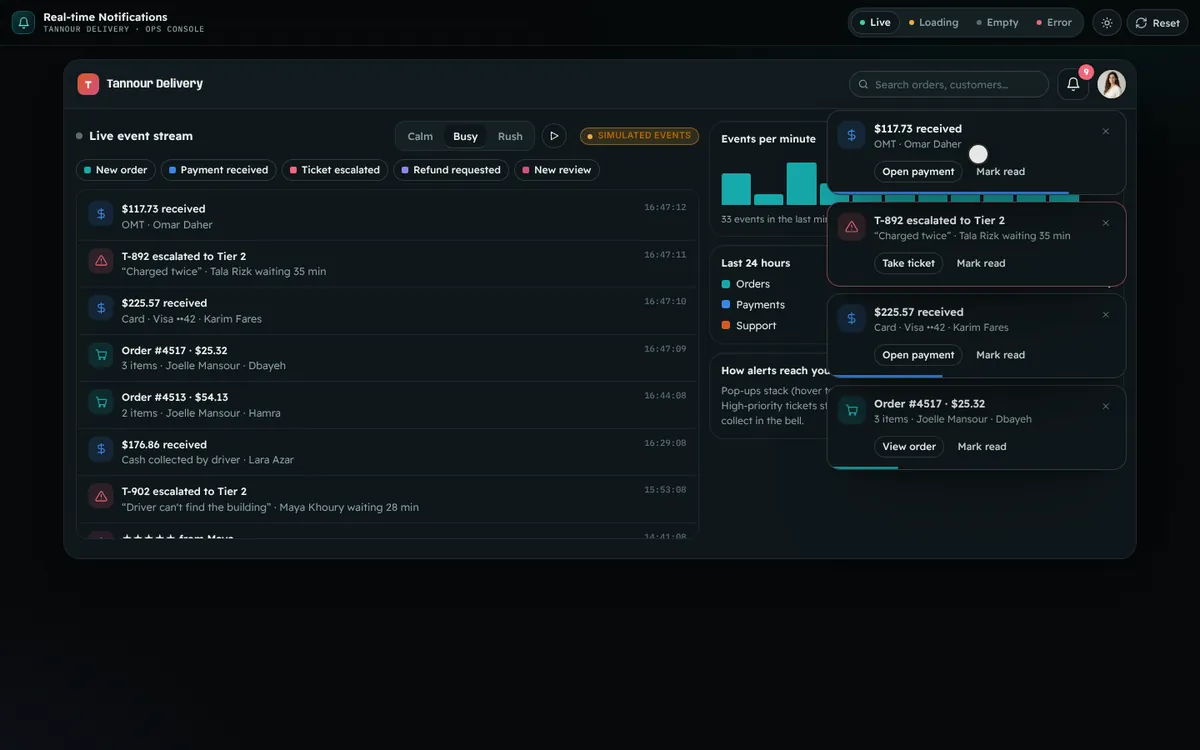Toggle the Orders legend swatch

tap(726, 284)
